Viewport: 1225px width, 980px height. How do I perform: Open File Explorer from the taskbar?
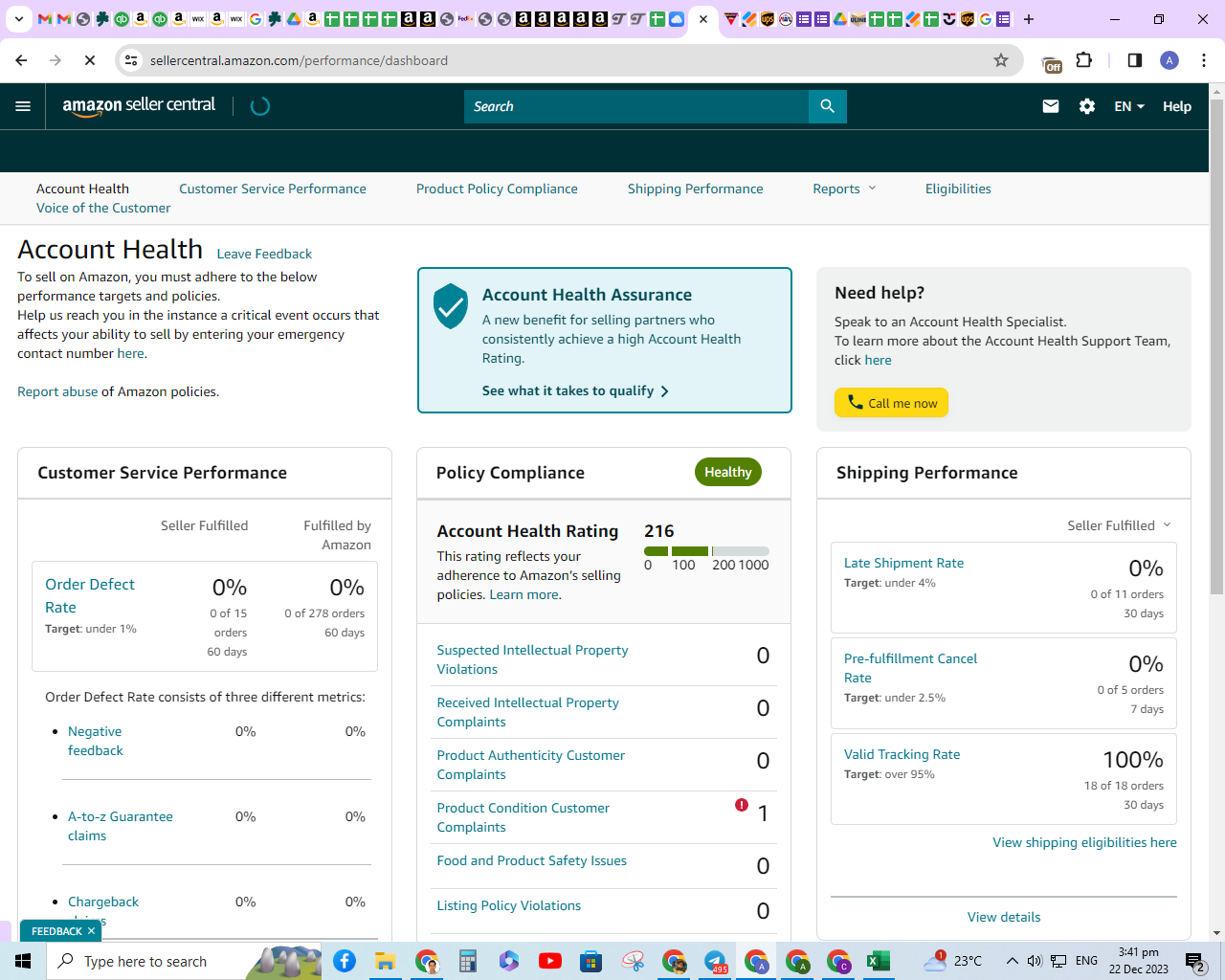[x=386, y=961]
